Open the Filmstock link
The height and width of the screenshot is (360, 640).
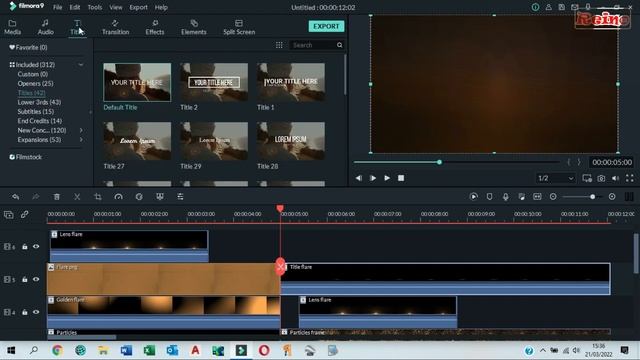(25, 157)
